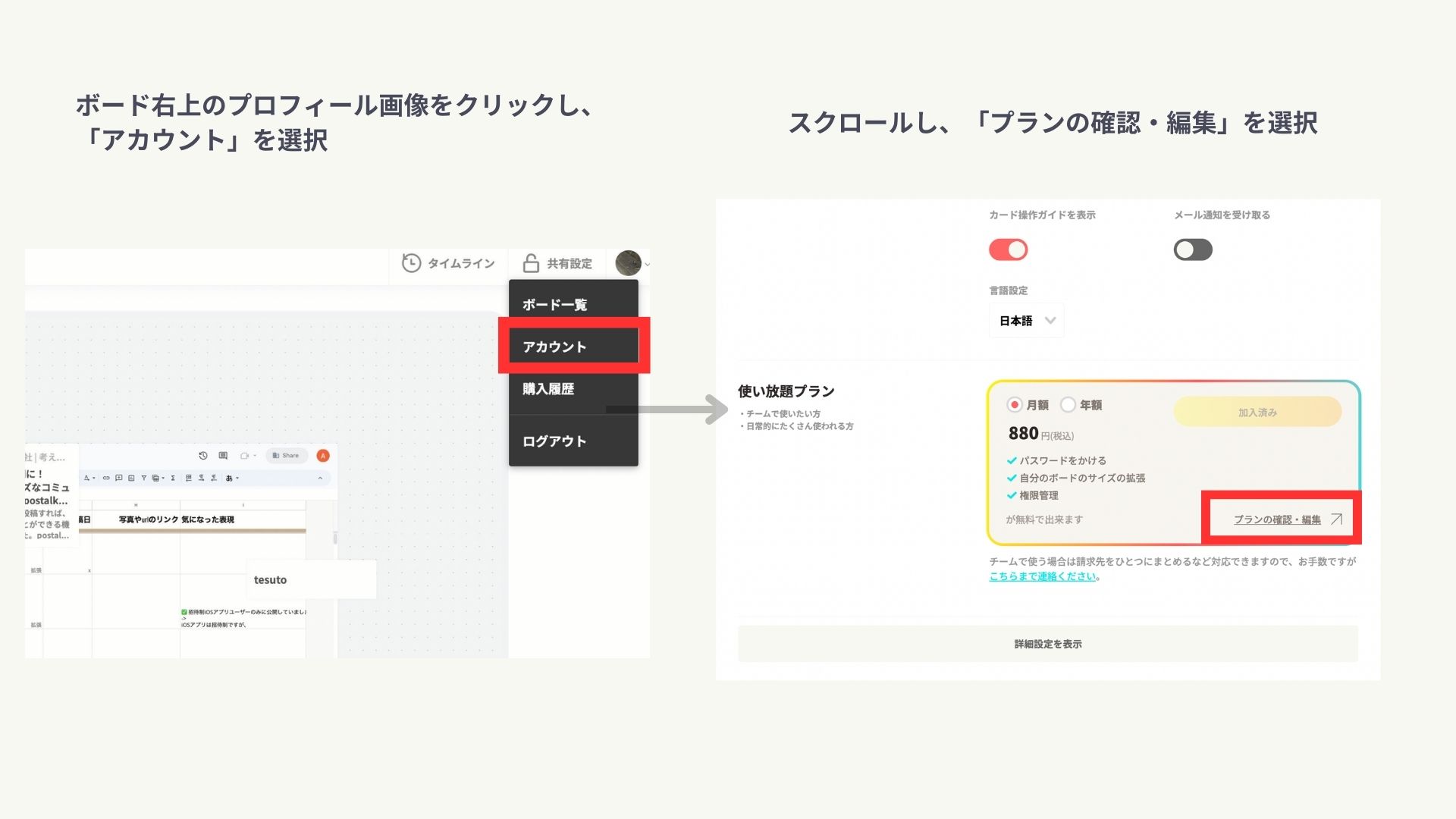The image size is (1456, 819).
Task: Open the 日本語 language dropdown
Action: (x=1026, y=321)
